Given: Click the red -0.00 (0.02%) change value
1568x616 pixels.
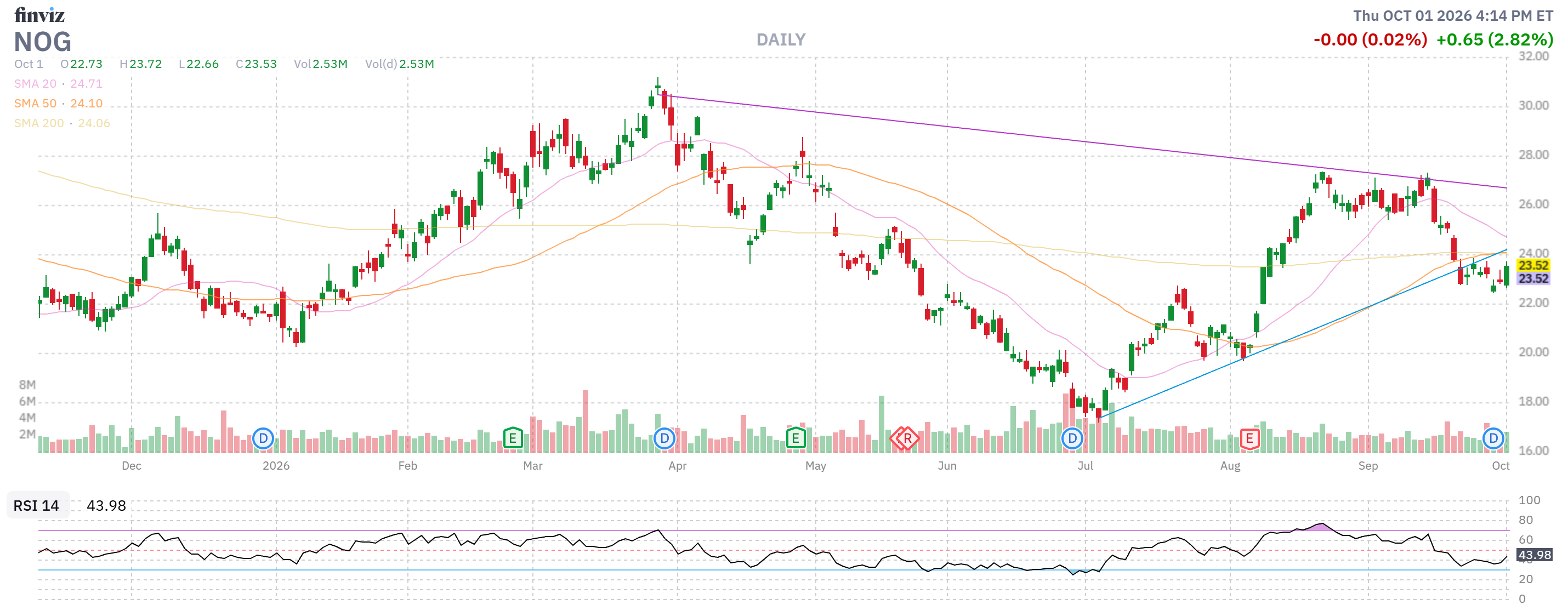Looking at the screenshot, I should point(1370,39).
